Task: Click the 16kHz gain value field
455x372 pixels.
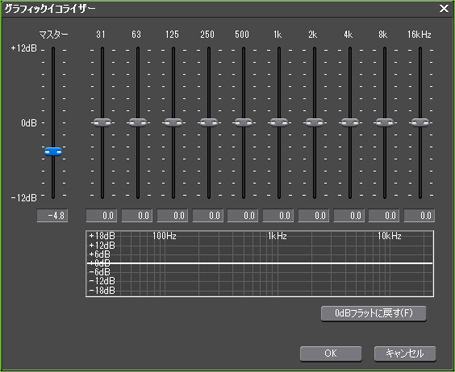Action: tap(419, 216)
